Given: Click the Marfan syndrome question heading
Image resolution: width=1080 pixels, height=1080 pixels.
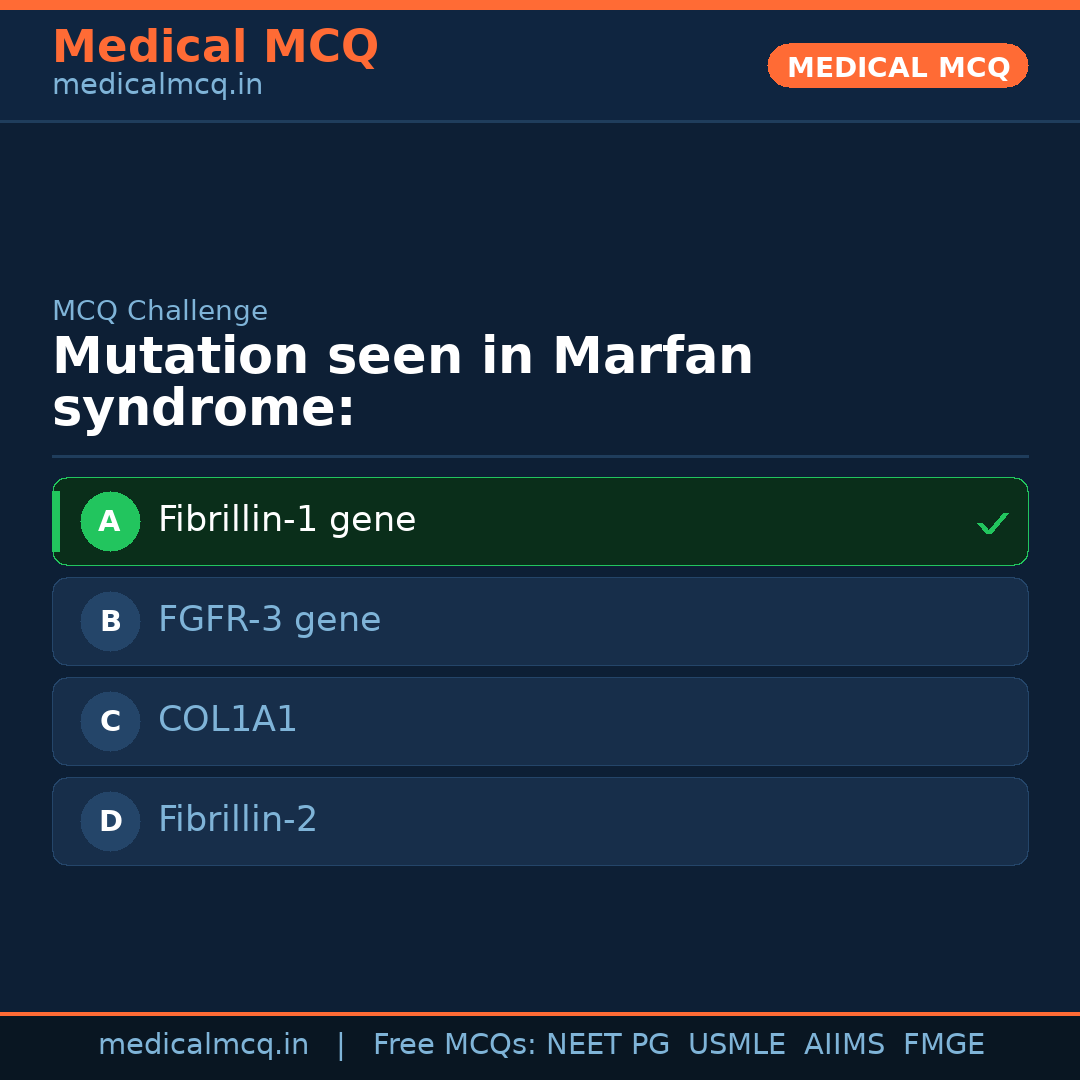Looking at the screenshot, I should pyautogui.click(x=402, y=383).
